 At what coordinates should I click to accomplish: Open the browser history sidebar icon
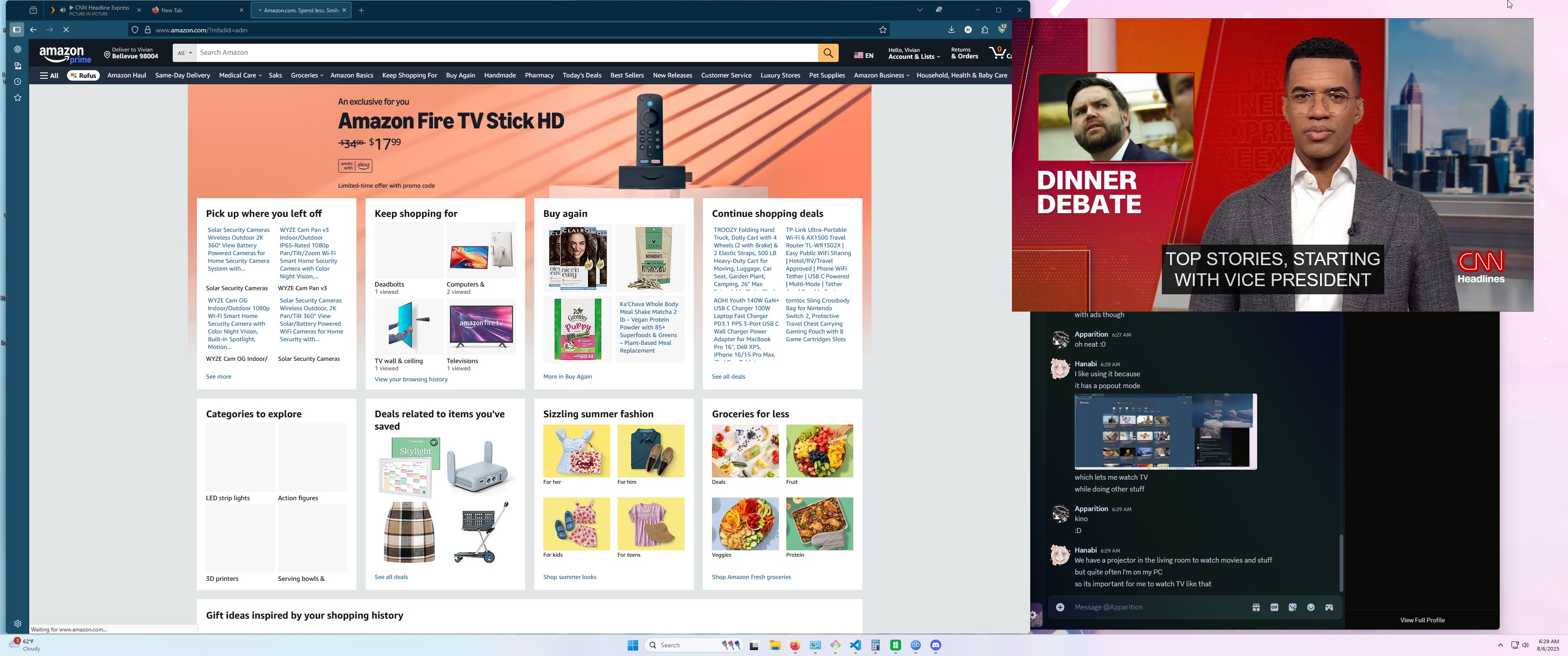point(18,82)
